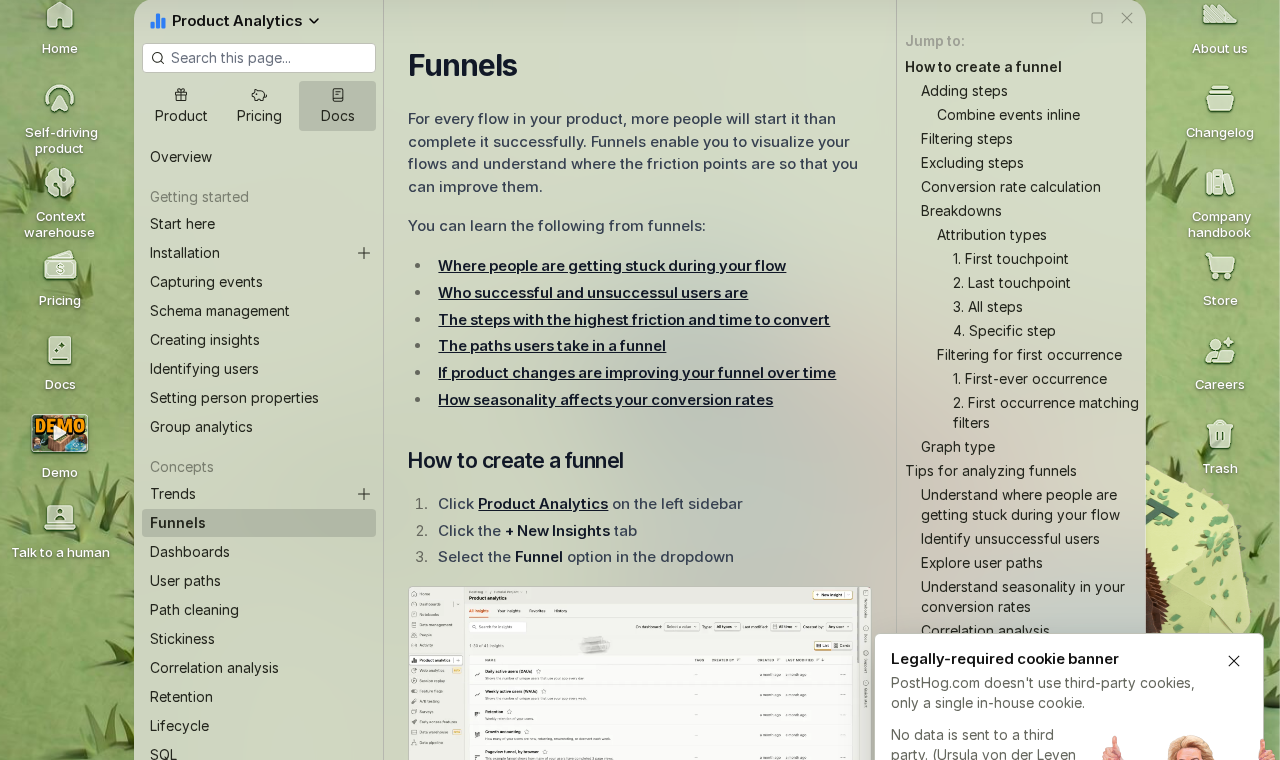Jump to Adding steps
The height and width of the screenshot is (760, 1280).
(x=964, y=91)
